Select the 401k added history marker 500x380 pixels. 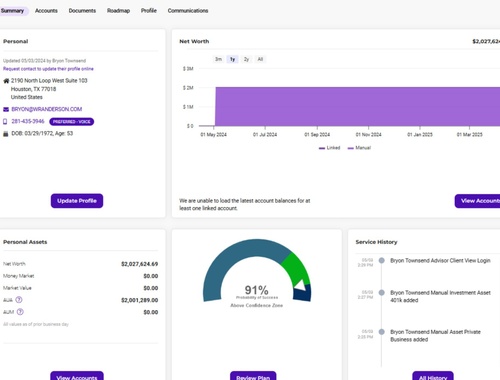pos(382,293)
